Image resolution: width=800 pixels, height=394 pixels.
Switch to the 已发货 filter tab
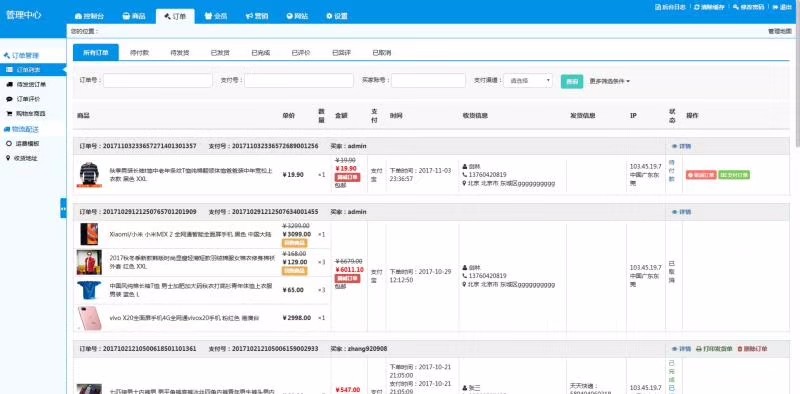(x=220, y=53)
